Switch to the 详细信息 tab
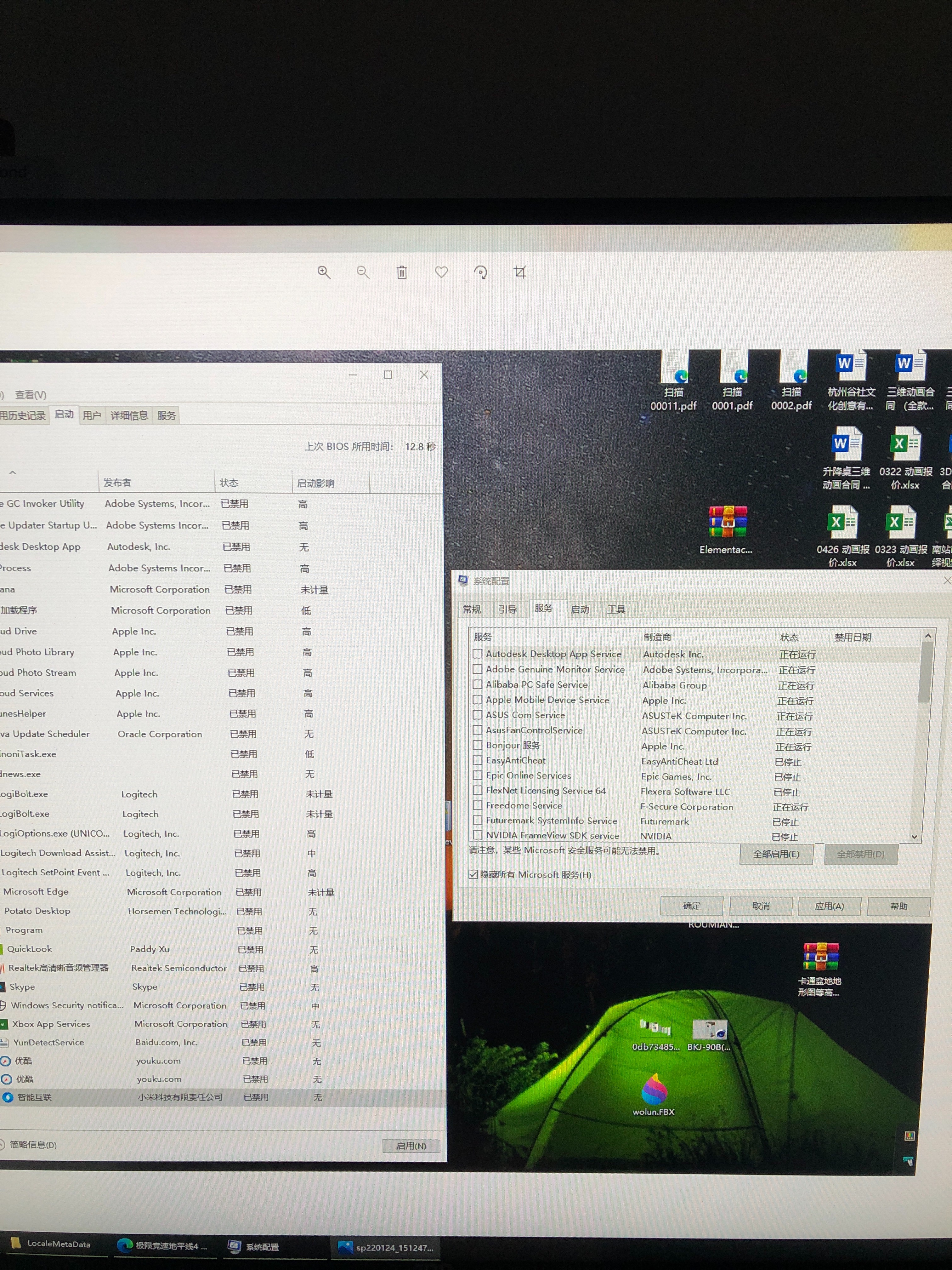 (129, 415)
